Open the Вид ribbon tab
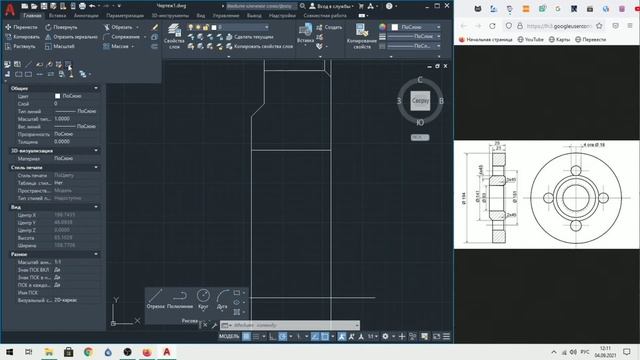The height and width of the screenshot is (360, 640). pyautogui.click(x=201, y=16)
